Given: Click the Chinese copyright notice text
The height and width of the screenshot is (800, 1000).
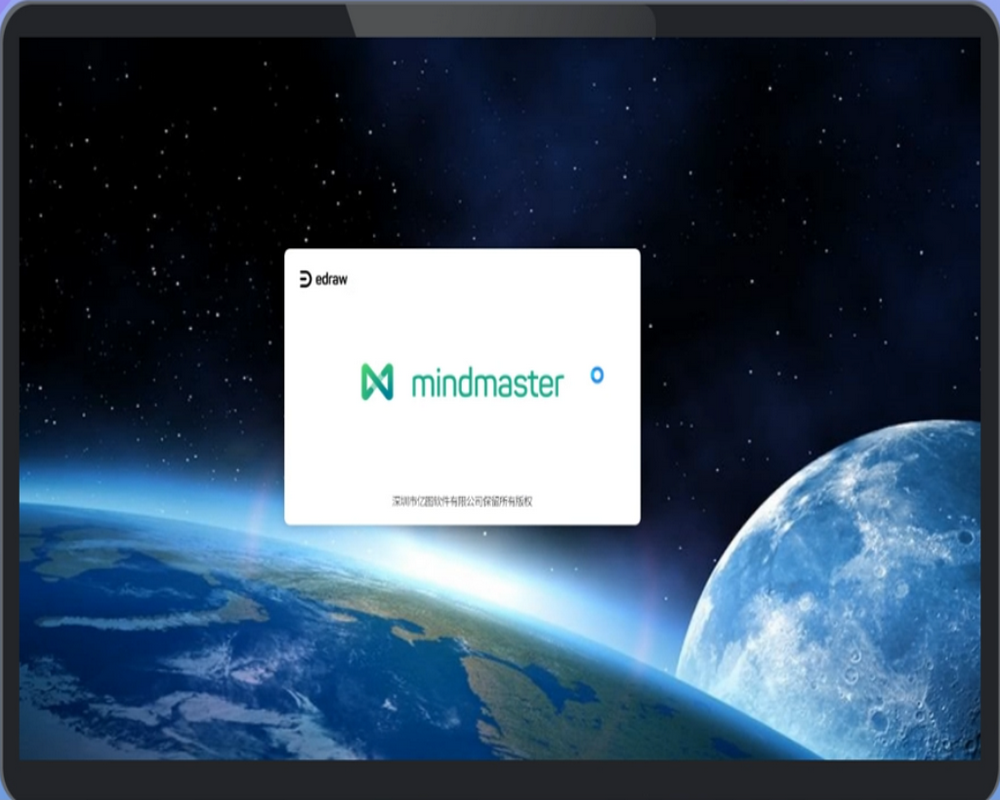Looking at the screenshot, I should 462,501.
